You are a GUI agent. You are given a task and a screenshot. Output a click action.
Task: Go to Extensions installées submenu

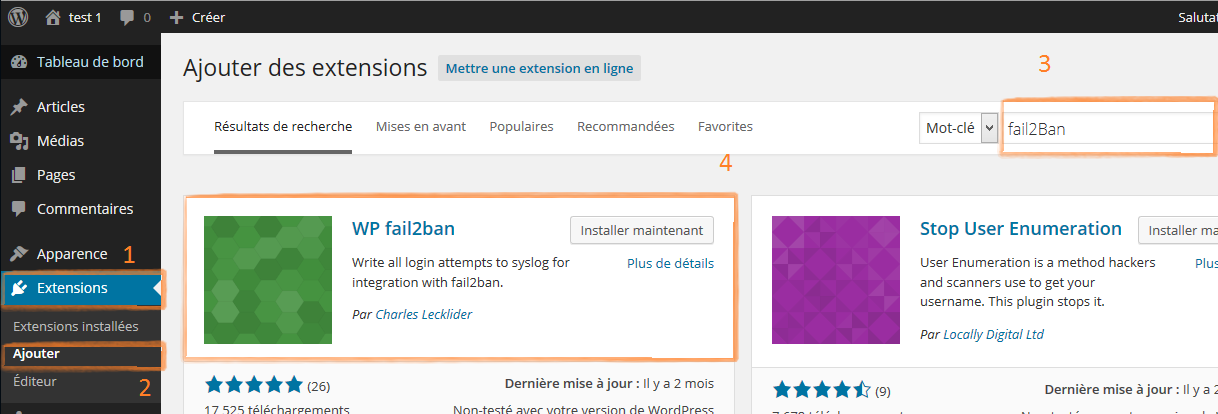tap(76, 326)
